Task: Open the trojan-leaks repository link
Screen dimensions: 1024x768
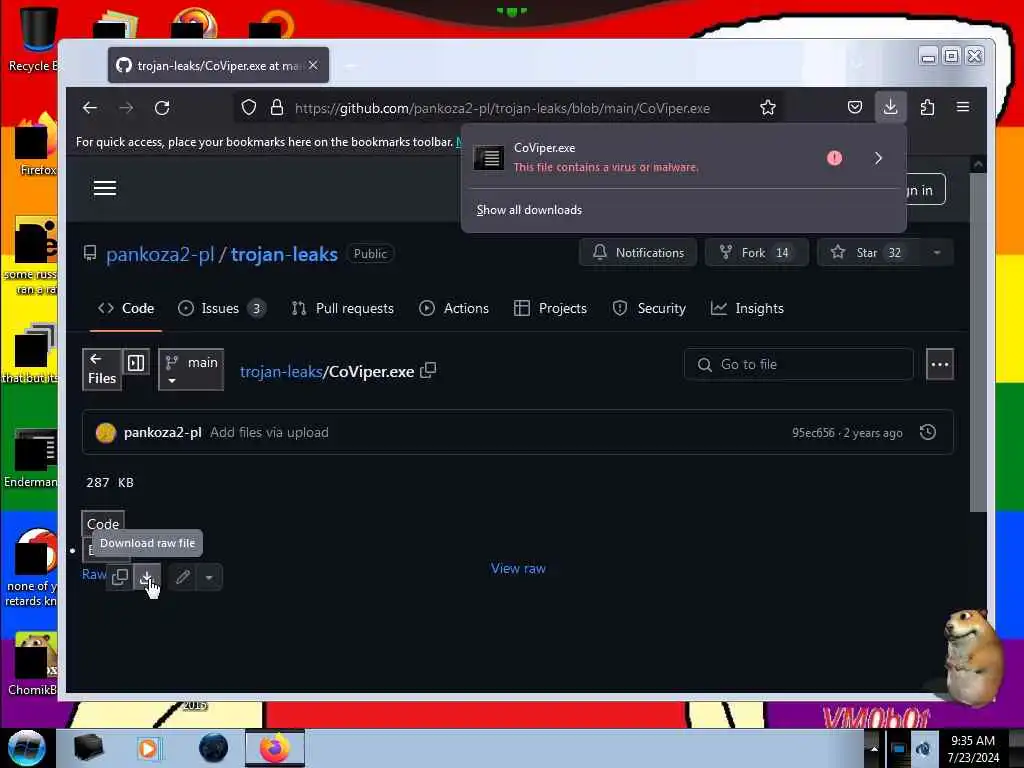Action: [284, 254]
